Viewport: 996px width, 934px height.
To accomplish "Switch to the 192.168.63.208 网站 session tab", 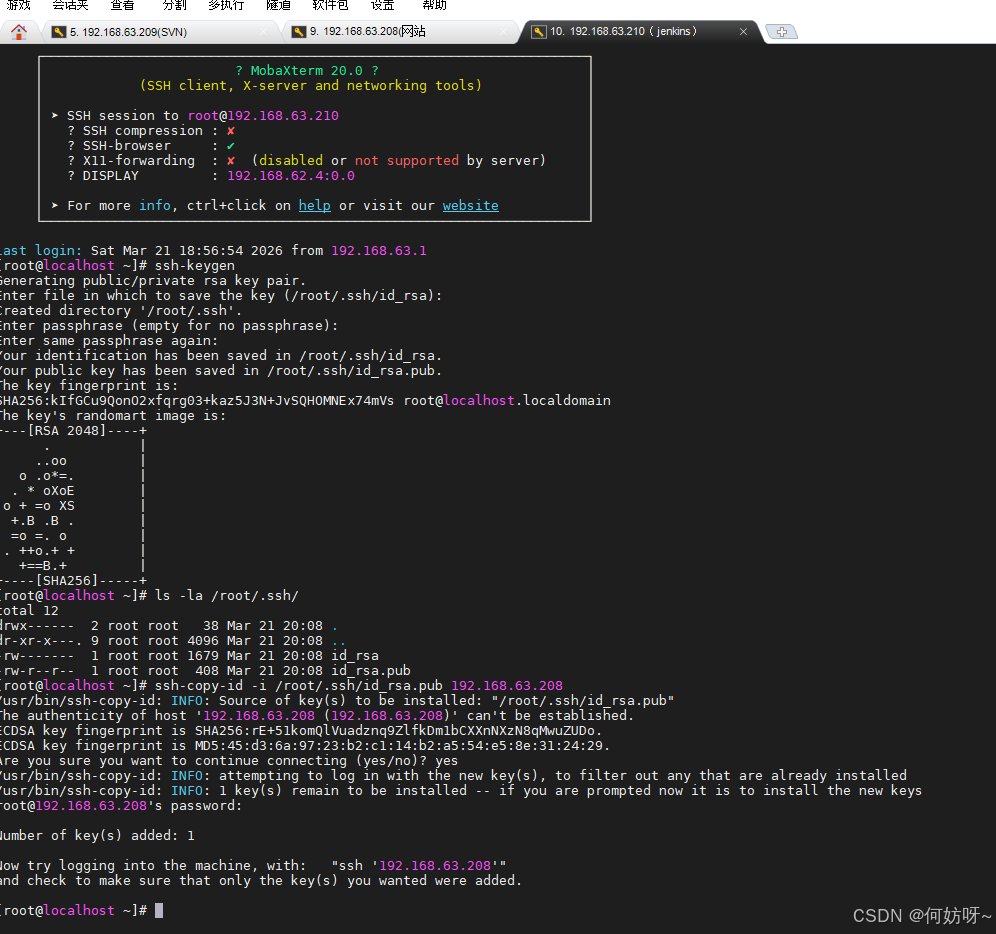I will pos(399,32).
